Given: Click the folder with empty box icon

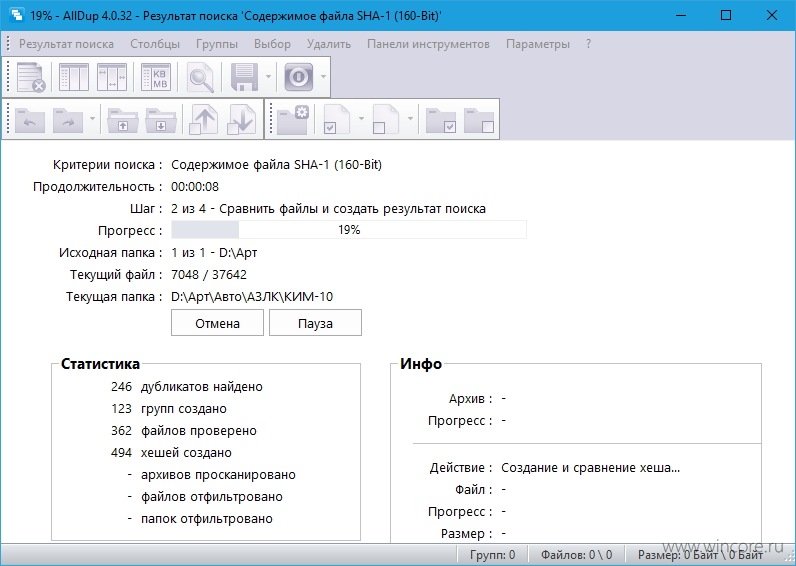Looking at the screenshot, I should point(479,121).
